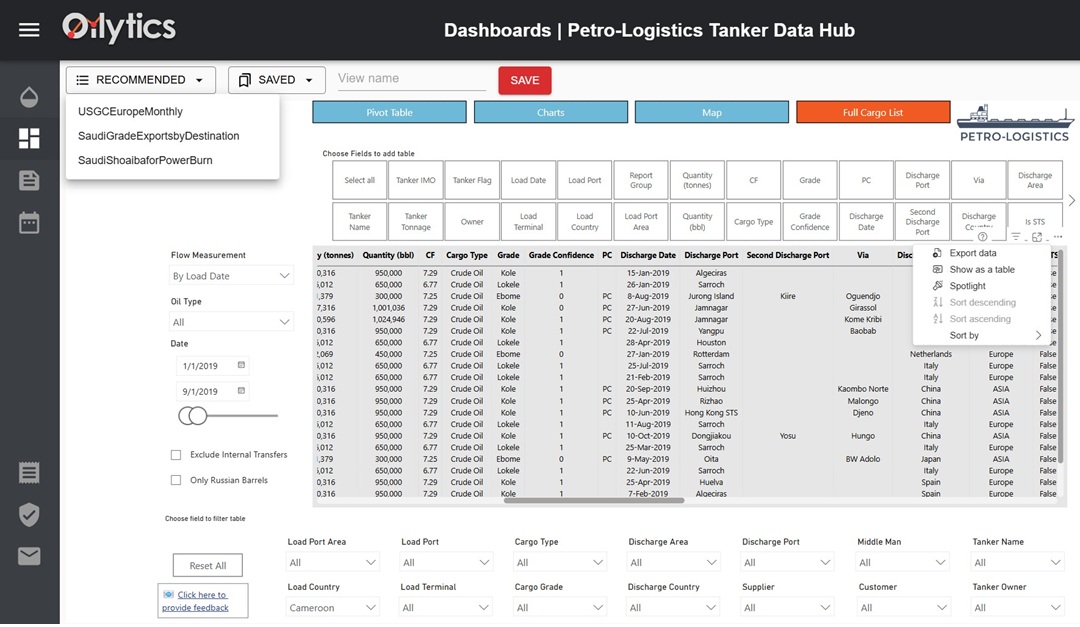Open the RECOMMENDED views dropdown
1080x627 pixels.
tap(140, 79)
